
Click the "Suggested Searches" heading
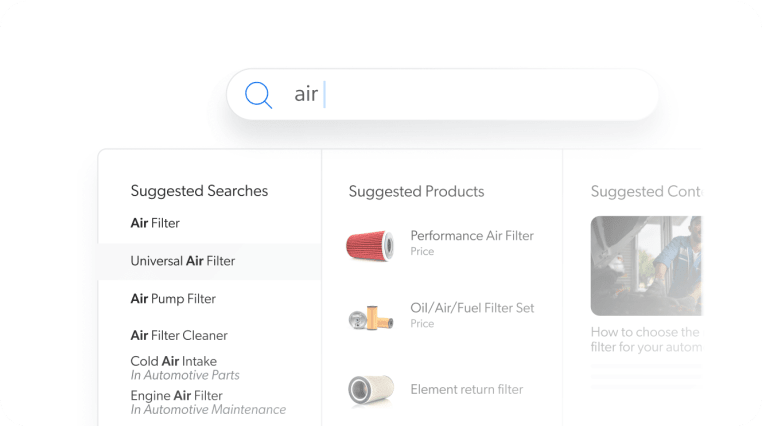tap(199, 191)
